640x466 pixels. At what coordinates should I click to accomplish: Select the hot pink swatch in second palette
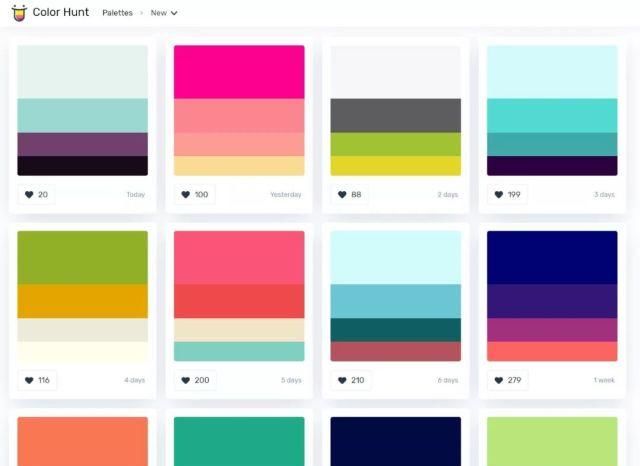pos(239,72)
